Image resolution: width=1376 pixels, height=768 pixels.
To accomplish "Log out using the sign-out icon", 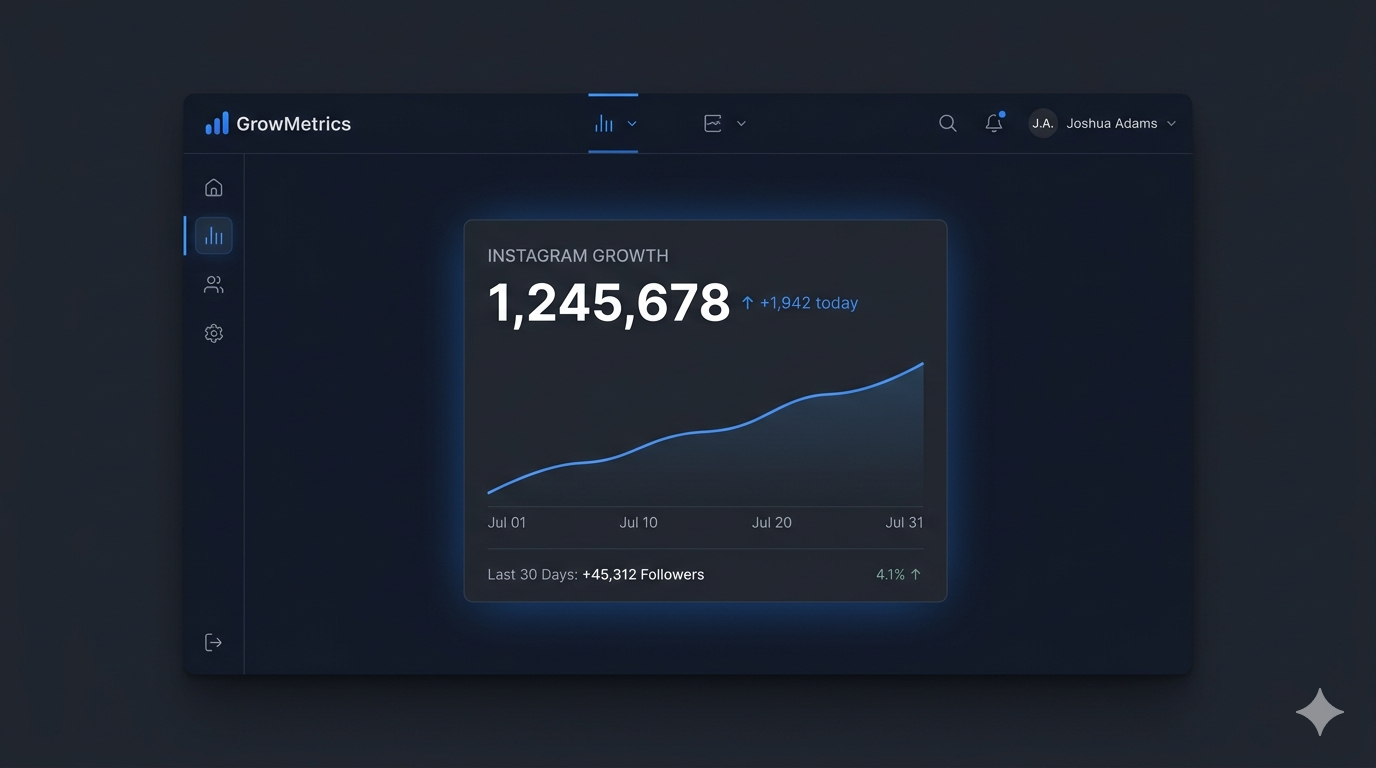I will tap(213, 641).
